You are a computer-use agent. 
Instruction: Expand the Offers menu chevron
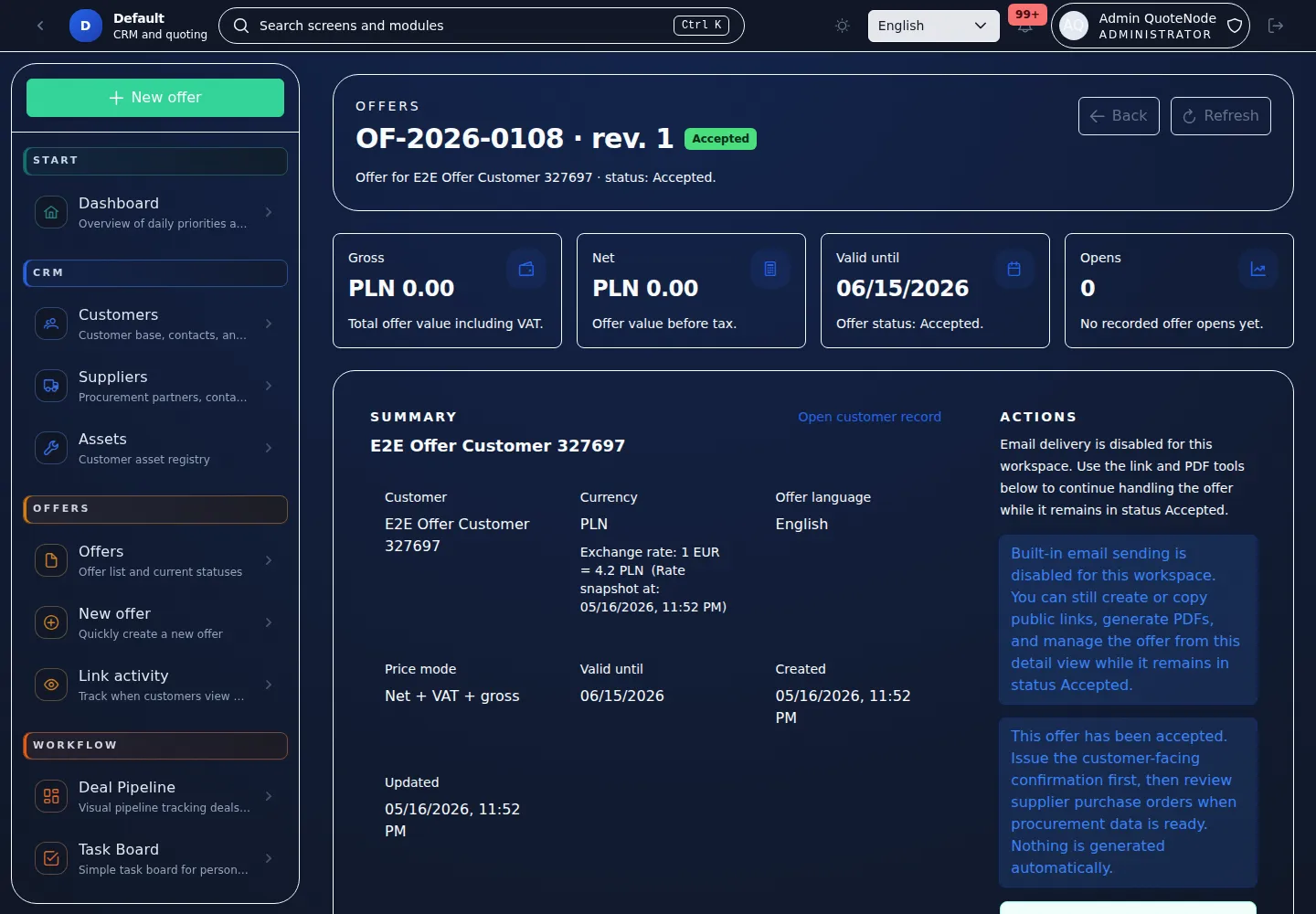pos(269,560)
